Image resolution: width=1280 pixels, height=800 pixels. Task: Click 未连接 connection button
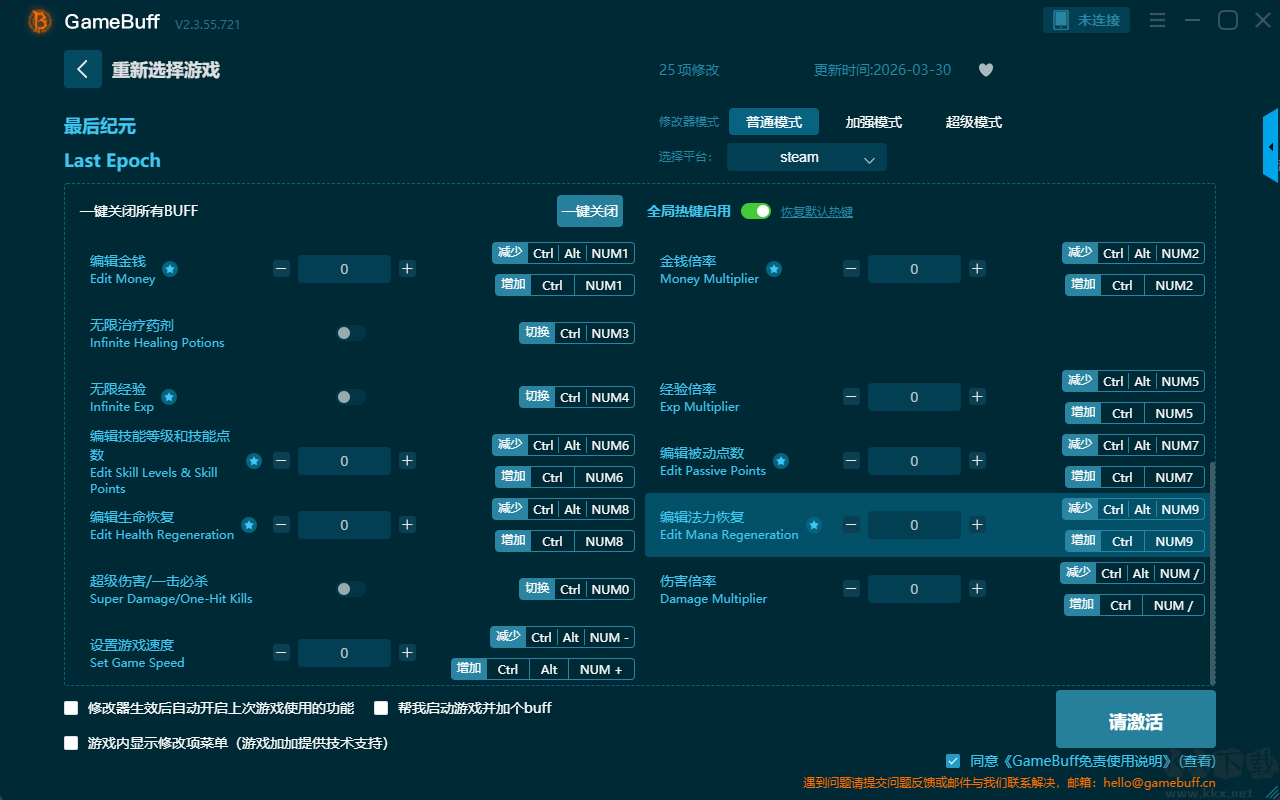1087,20
